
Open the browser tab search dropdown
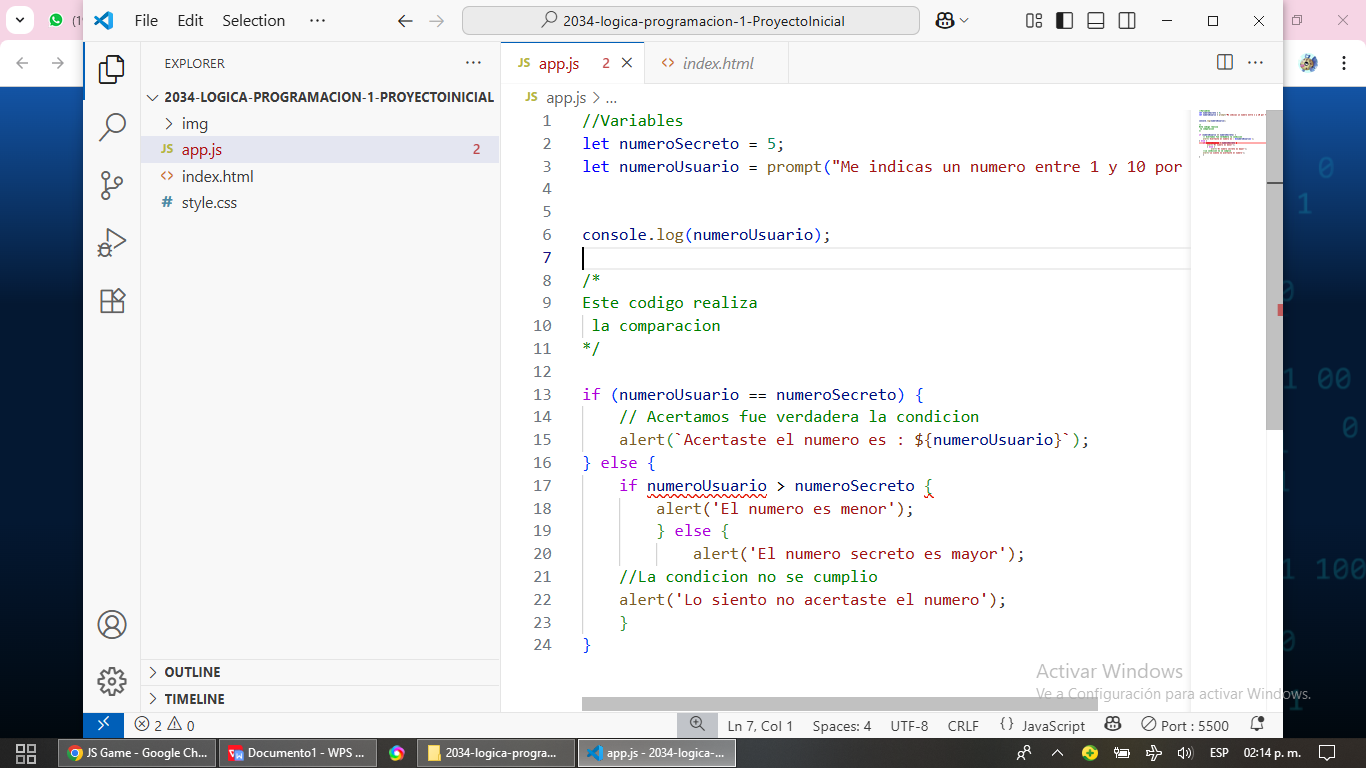coord(19,19)
